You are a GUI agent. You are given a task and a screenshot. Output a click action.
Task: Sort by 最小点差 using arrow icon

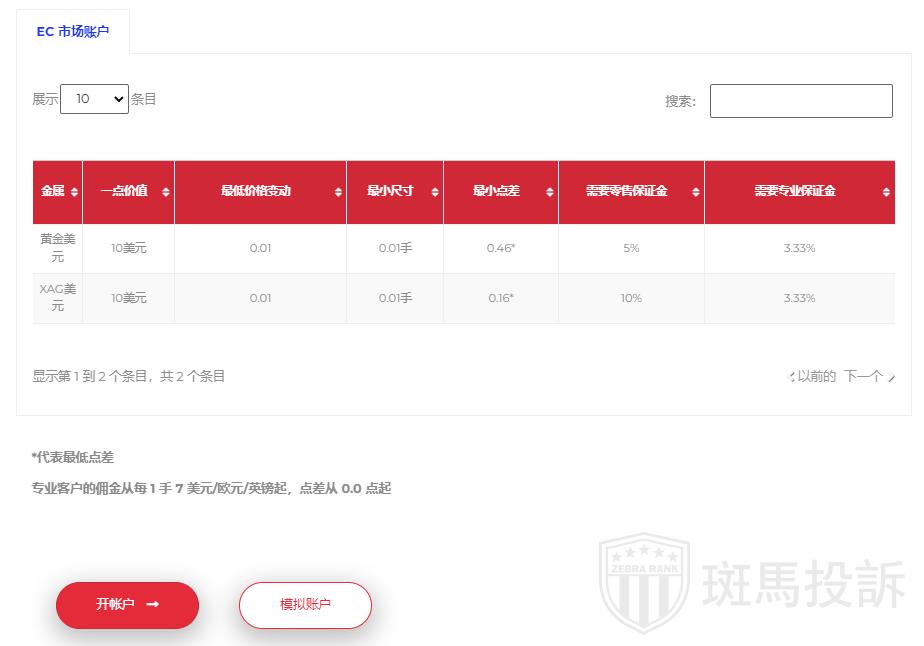point(550,192)
